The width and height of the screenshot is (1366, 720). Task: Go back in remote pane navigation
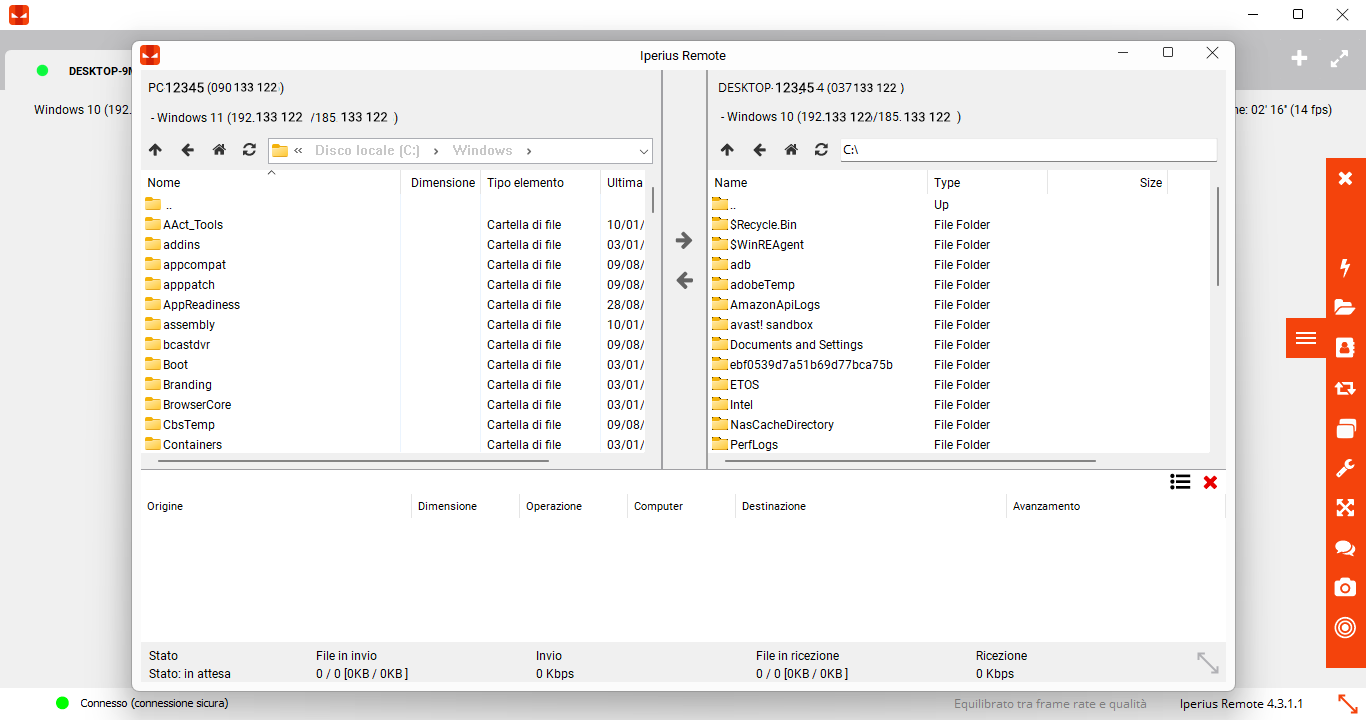tap(759, 150)
